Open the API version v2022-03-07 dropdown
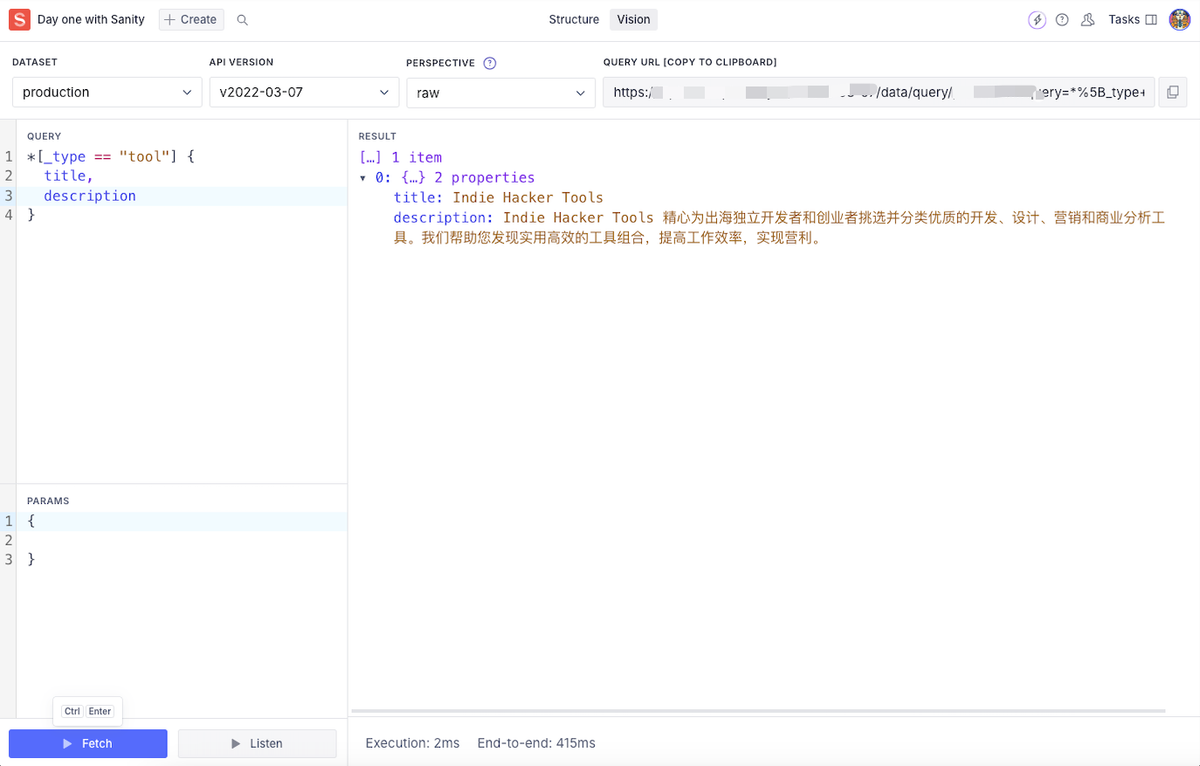 pyautogui.click(x=304, y=92)
